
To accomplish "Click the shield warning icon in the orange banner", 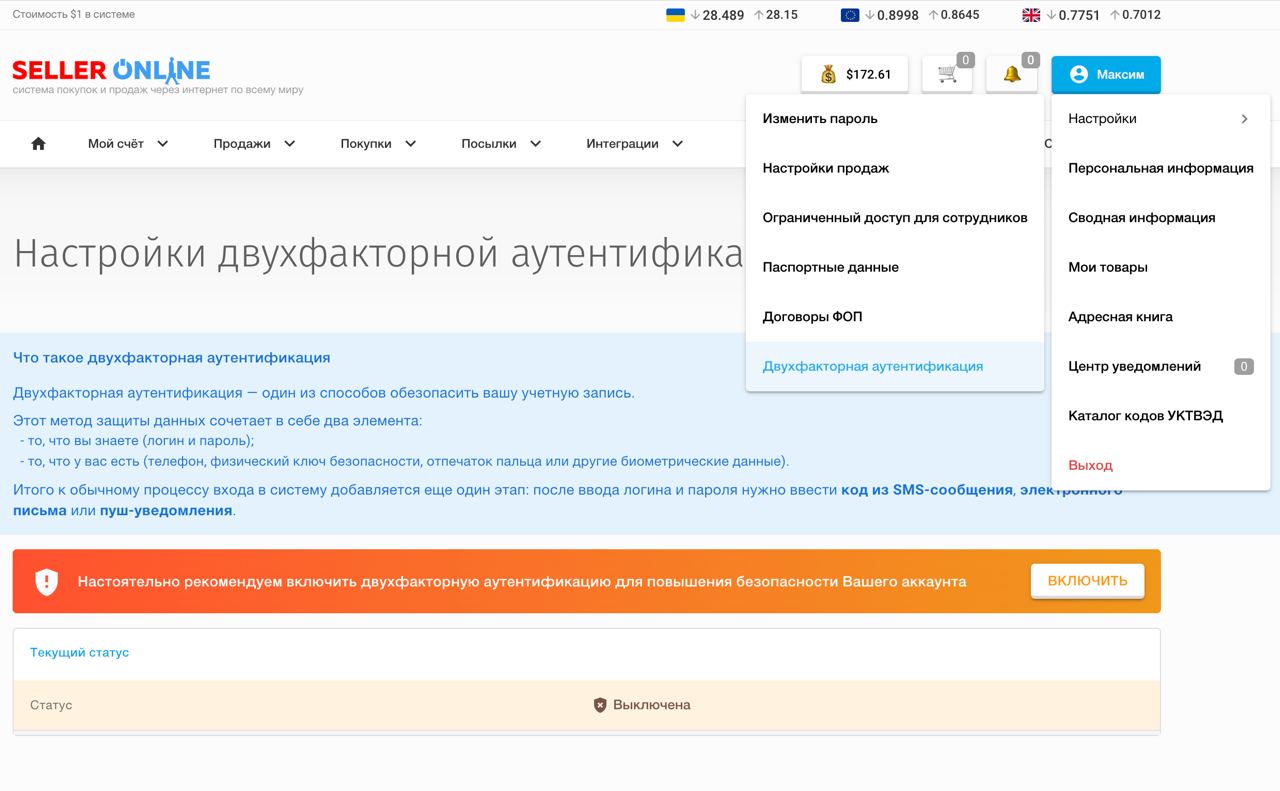I will pyautogui.click(x=47, y=581).
